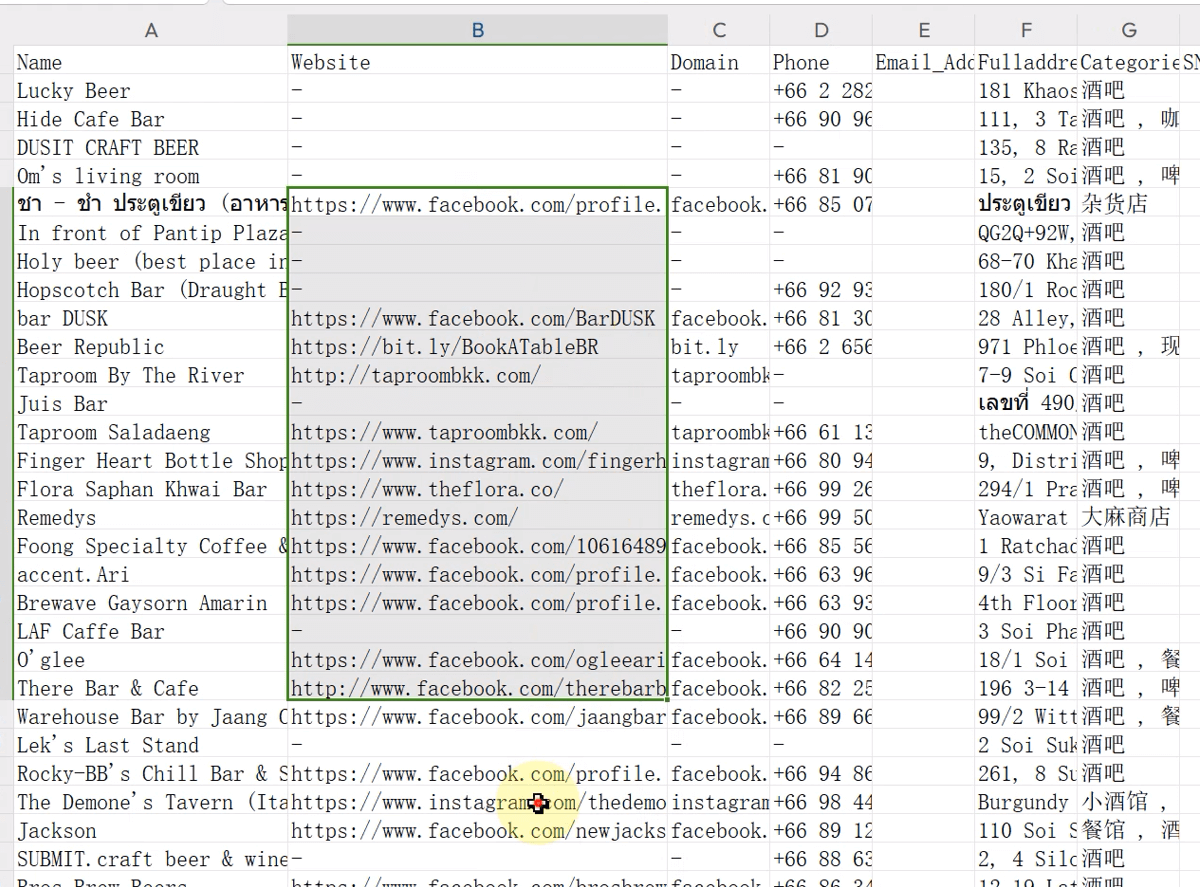Select the 'Lucky Beer' name cell
Screen dimensions: 1200x887
(151, 91)
